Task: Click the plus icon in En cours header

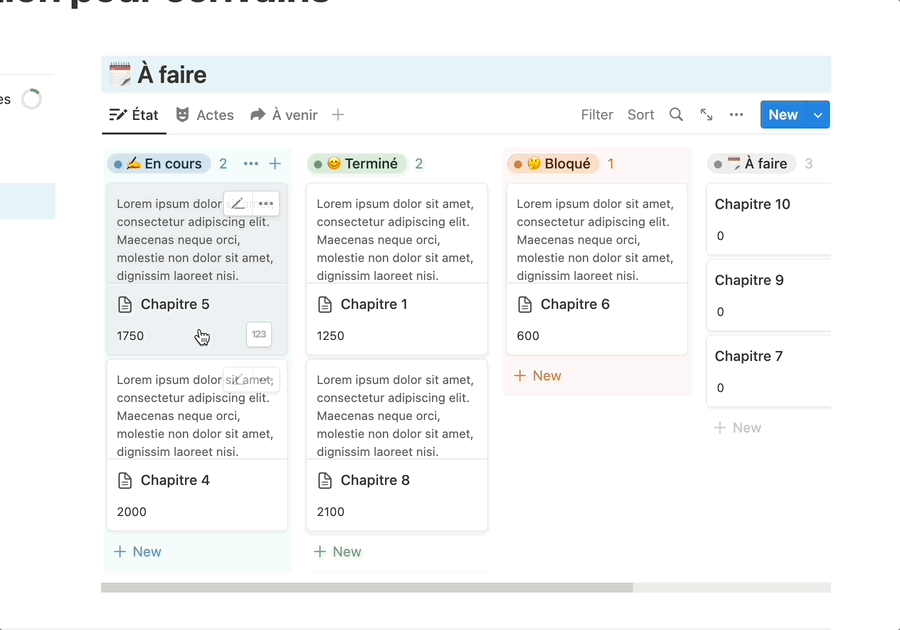Action: 275,164
